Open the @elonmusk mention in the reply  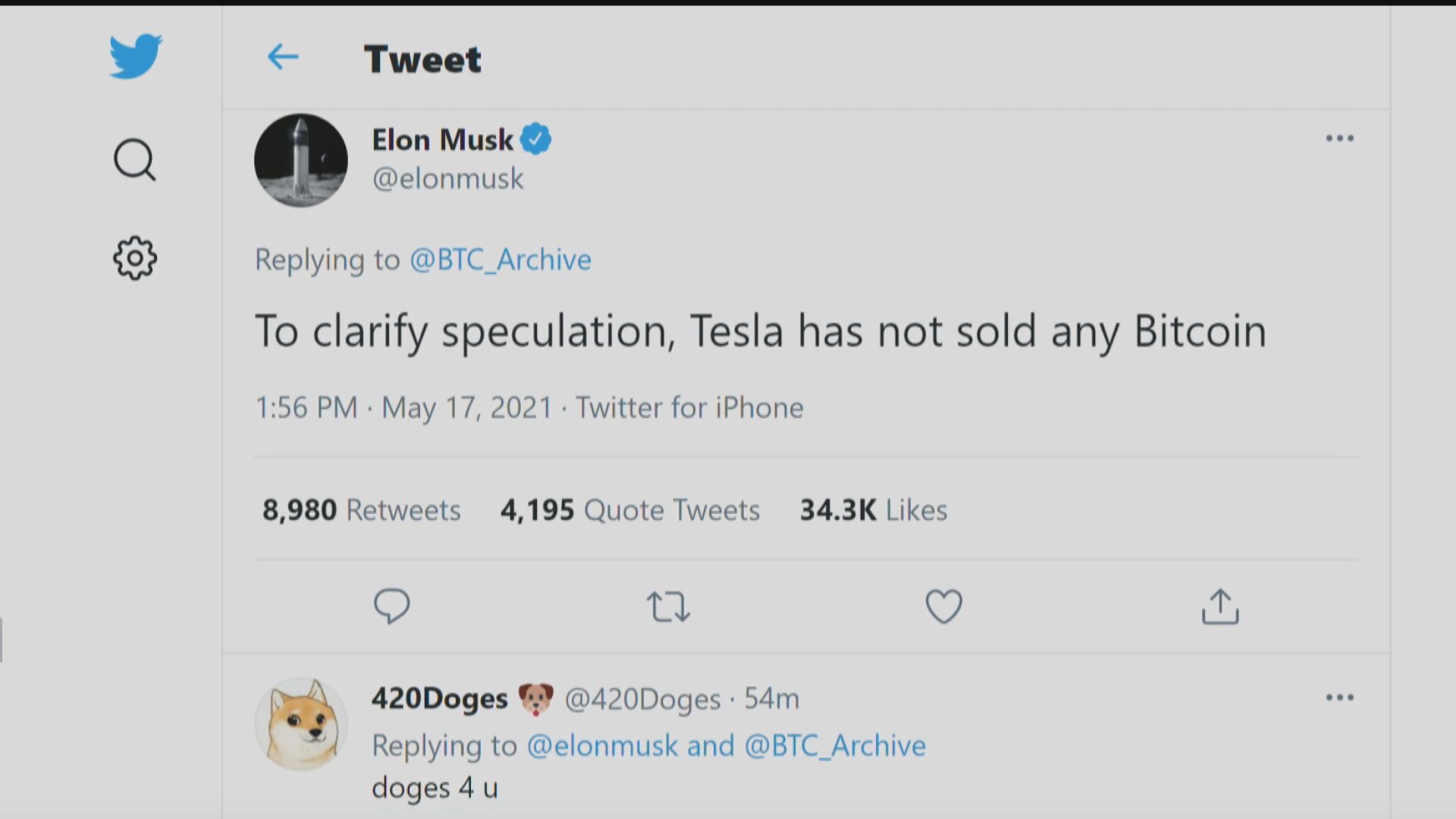[x=602, y=745]
